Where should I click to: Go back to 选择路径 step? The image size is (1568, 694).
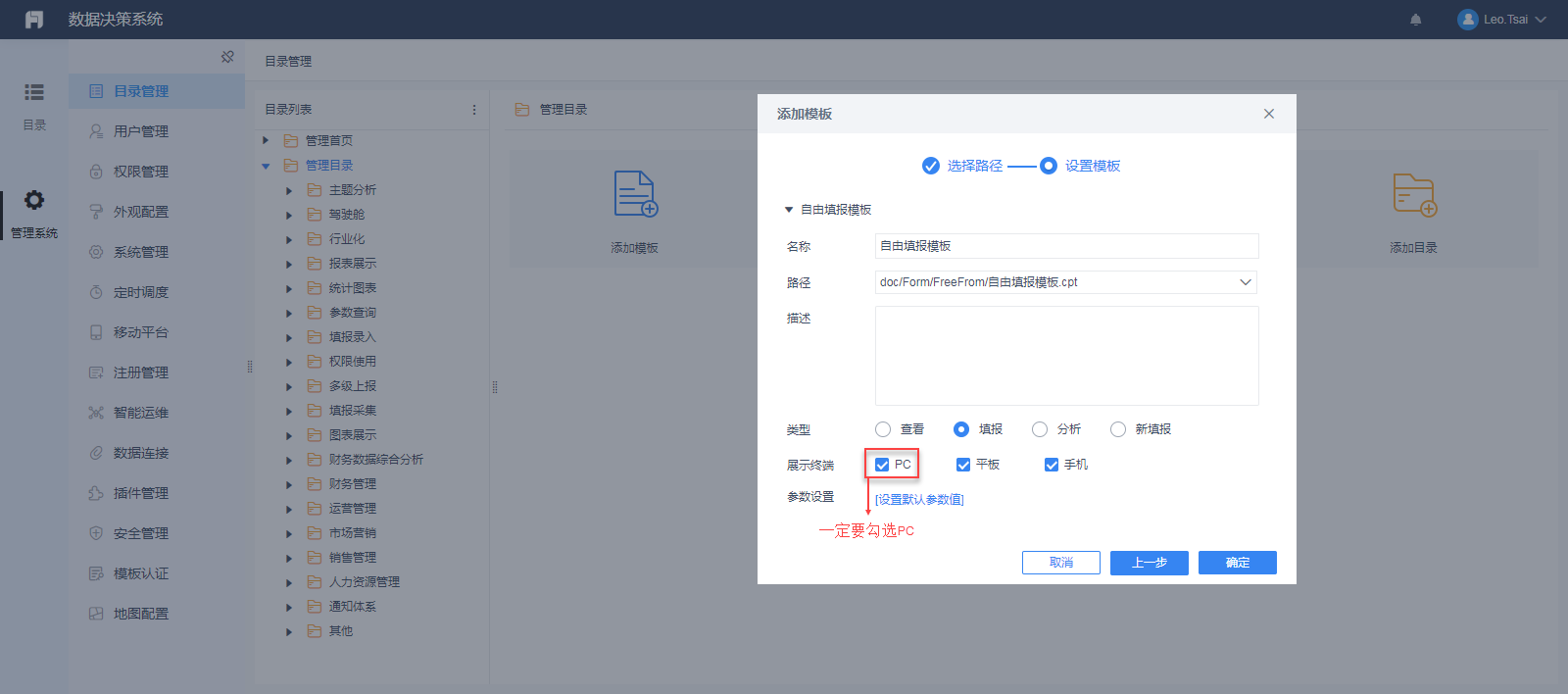(963, 166)
